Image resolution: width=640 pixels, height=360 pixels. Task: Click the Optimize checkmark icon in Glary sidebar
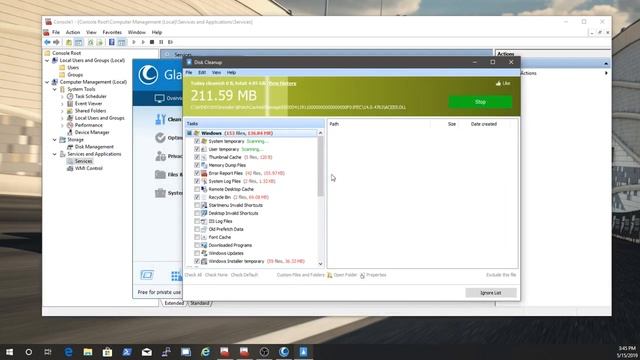point(160,138)
